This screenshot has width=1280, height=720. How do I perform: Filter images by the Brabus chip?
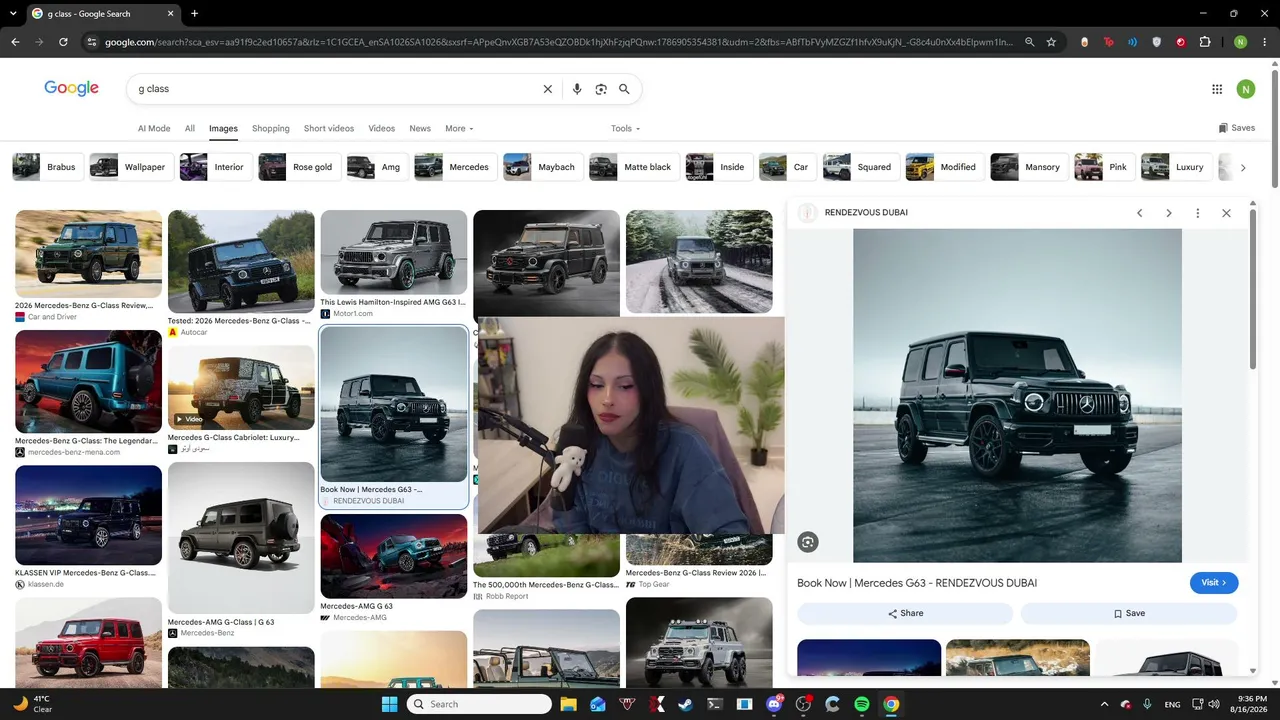point(47,167)
